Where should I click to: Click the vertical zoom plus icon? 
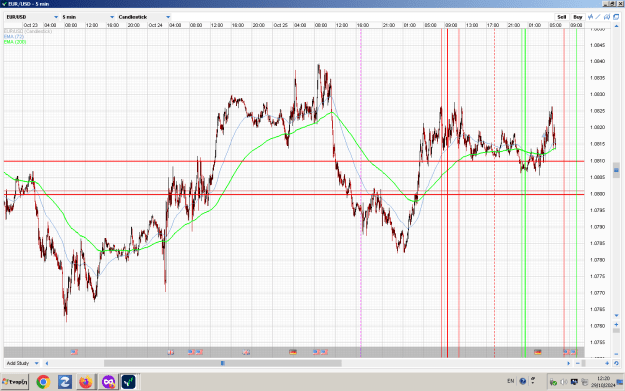click(x=616, y=324)
